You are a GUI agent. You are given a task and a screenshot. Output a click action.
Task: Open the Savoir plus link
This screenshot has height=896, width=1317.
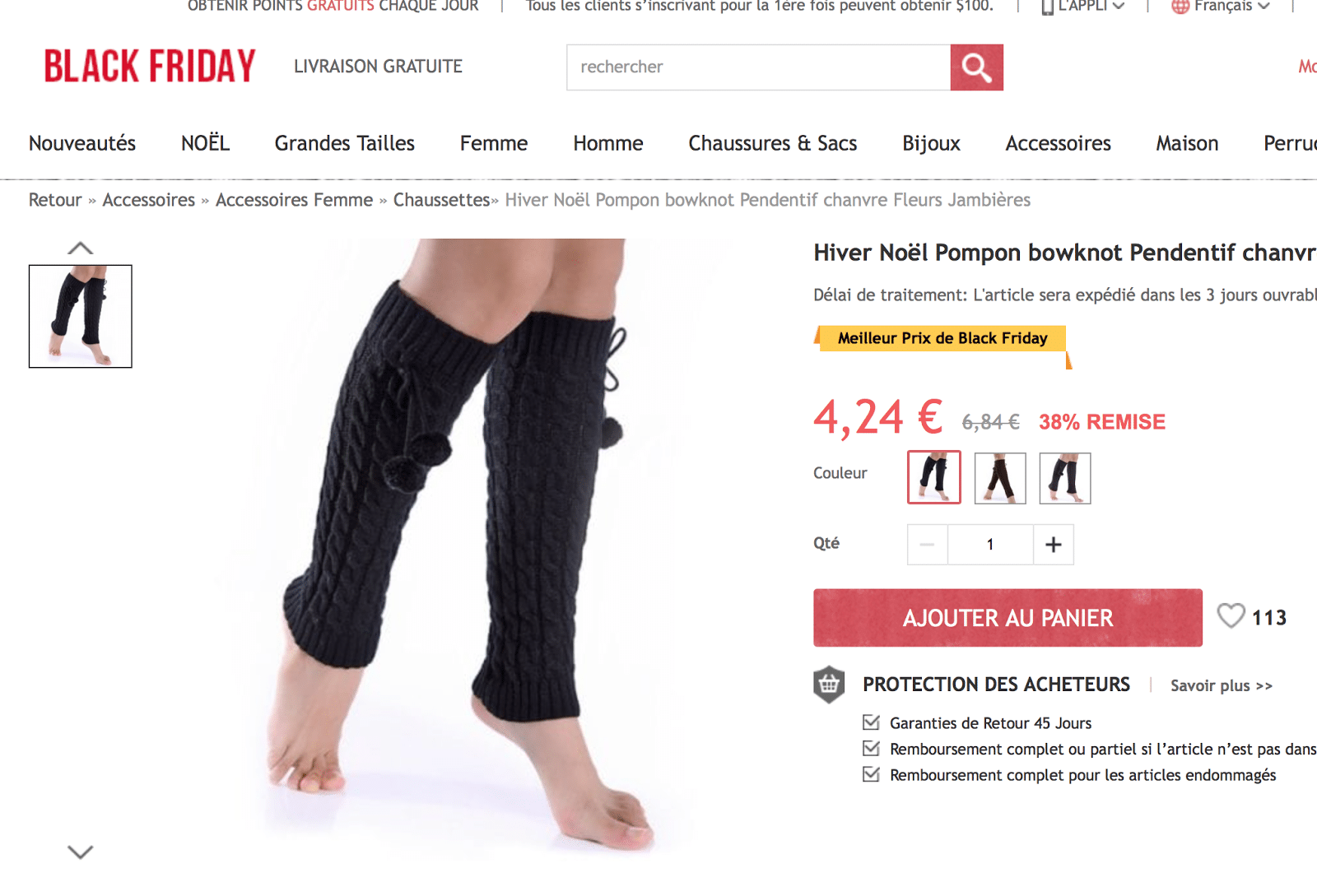[1222, 685]
